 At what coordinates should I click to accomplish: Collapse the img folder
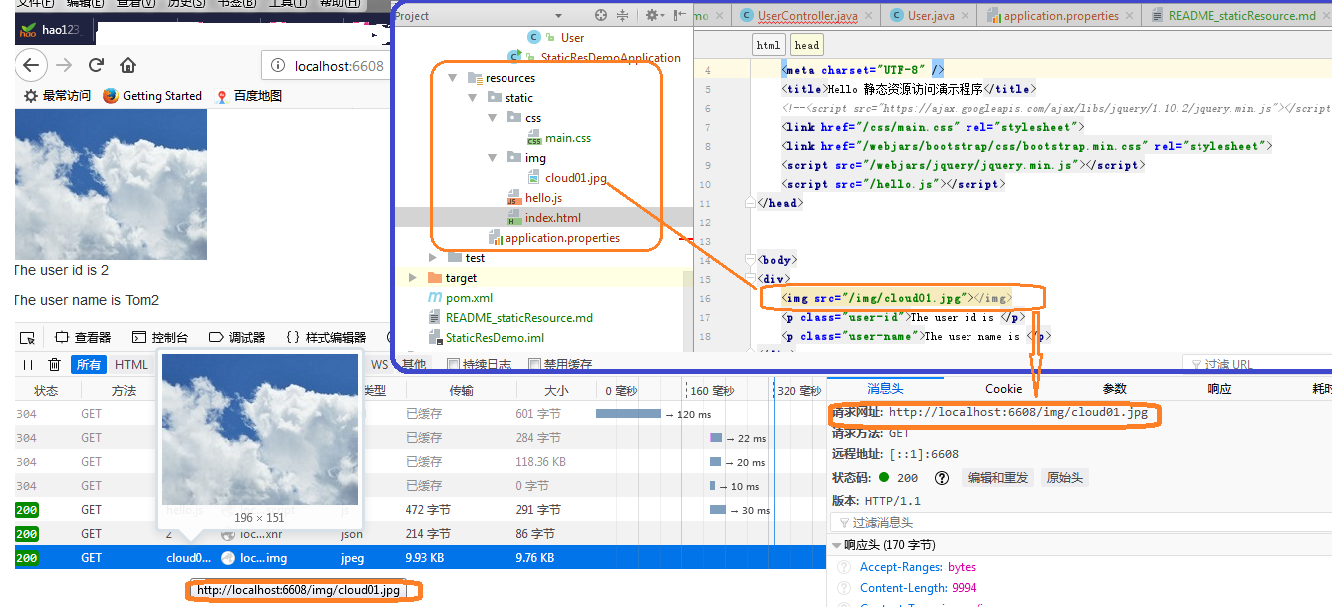click(492, 158)
